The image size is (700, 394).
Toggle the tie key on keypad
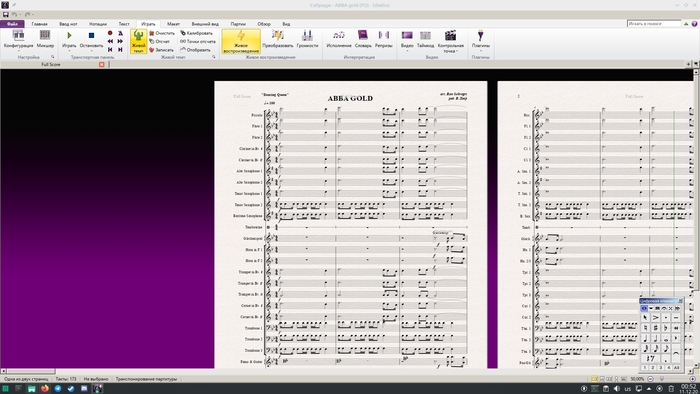pos(676,353)
